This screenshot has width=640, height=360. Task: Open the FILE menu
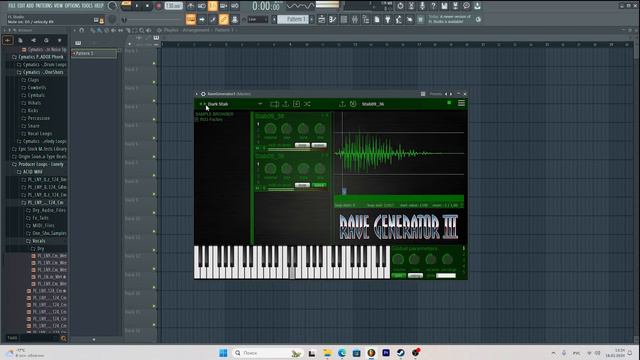[x=12, y=6]
